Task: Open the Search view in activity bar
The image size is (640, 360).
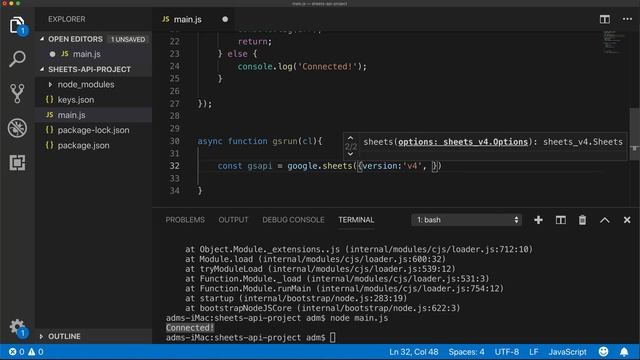Action: pyautogui.click(x=17, y=59)
